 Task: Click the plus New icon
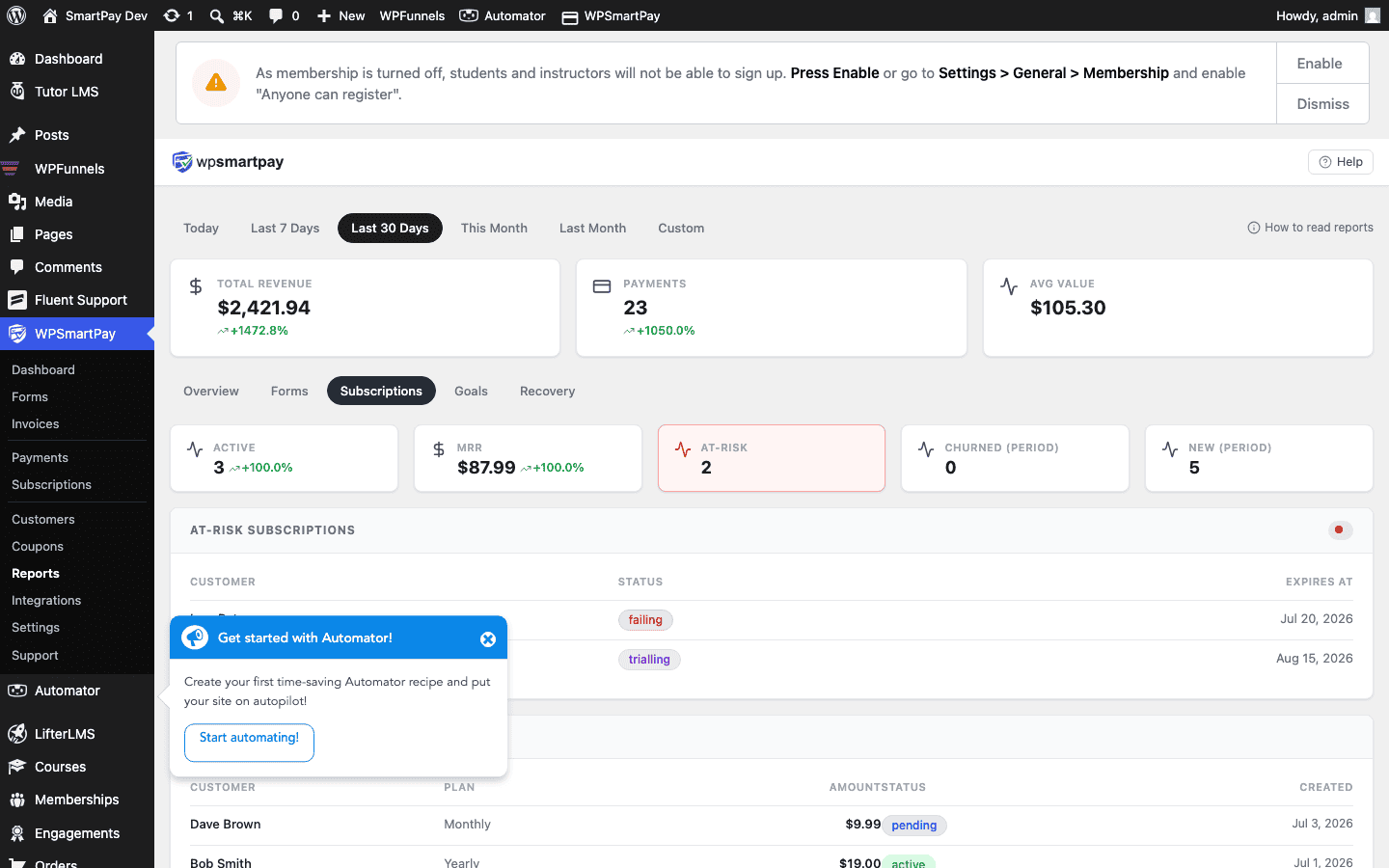324,15
